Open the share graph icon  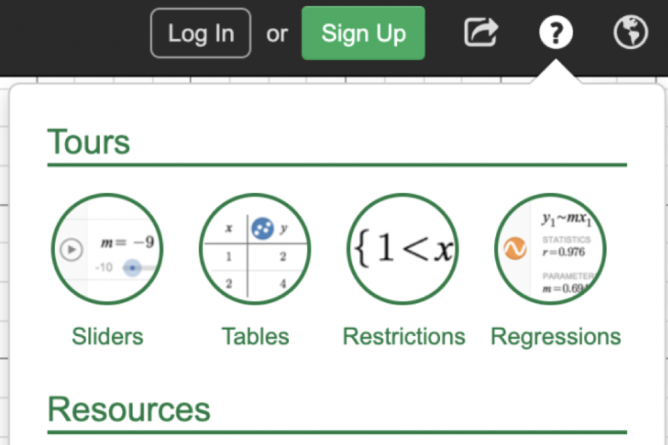tap(480, 33)
